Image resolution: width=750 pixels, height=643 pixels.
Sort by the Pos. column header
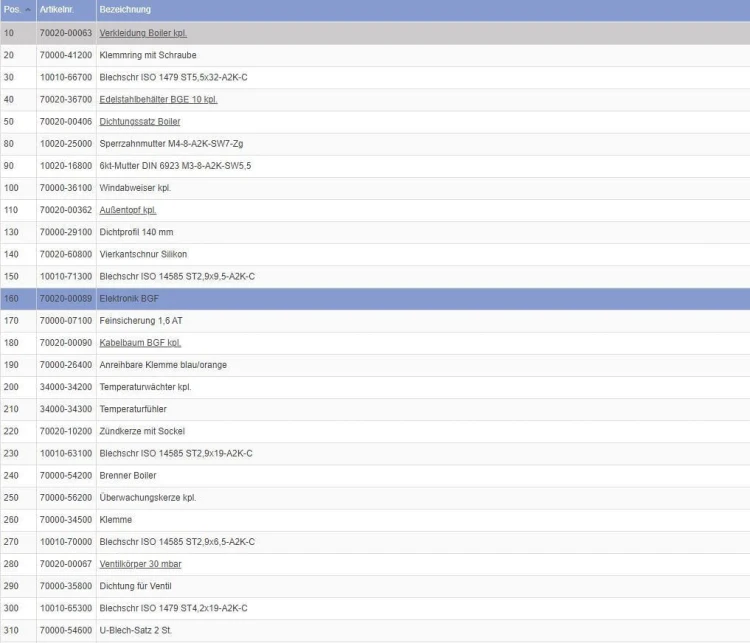18,10
